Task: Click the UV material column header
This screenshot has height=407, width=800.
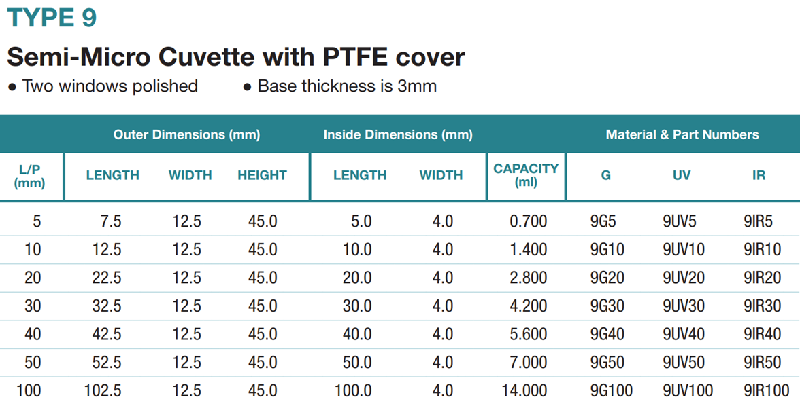Action: coord(681,175)
